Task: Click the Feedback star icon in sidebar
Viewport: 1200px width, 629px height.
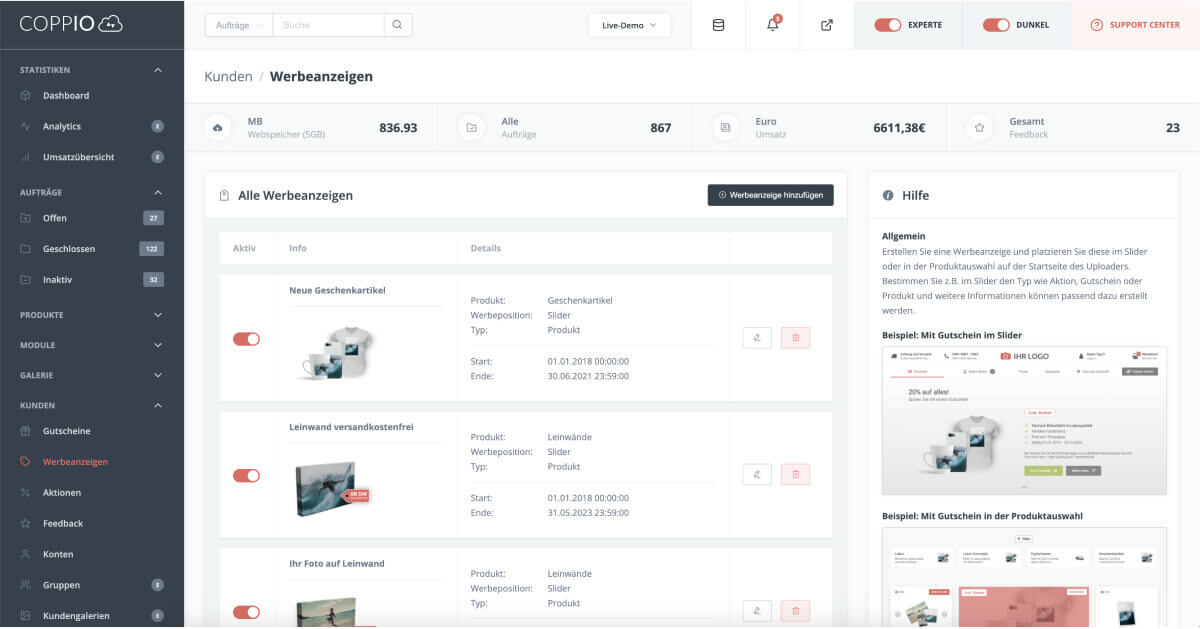Action: click(25, 524)
